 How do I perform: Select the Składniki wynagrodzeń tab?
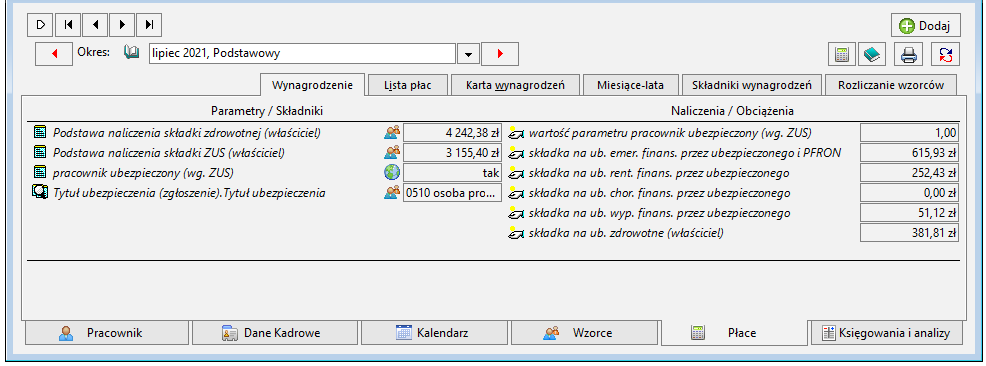752,85
